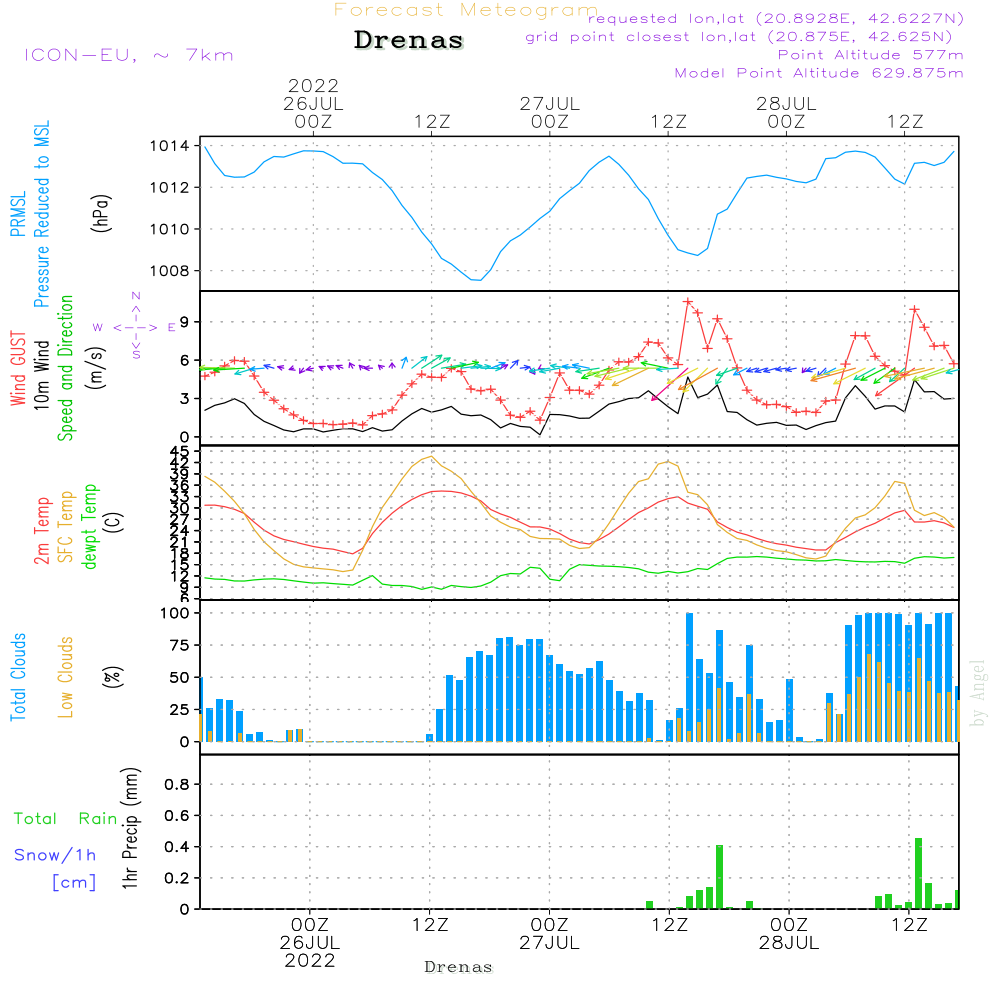This screenshot has width=1000, height=1000.
Task: Click "Model Point Altitude 629.875m" line
Action: (819, 73)
